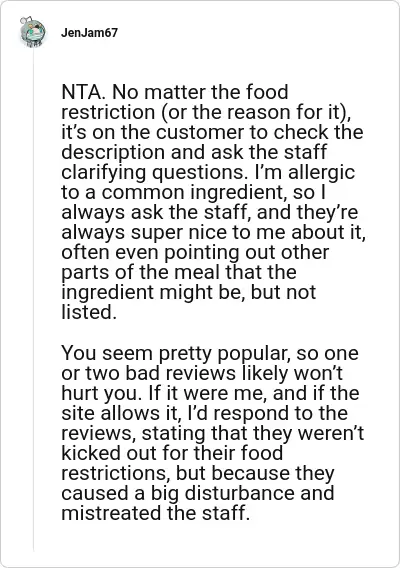Click the line 'often even pointing out other'
The height and width of the screenshot is (568, 400).
pyautogui.click(x=195, y=252)
